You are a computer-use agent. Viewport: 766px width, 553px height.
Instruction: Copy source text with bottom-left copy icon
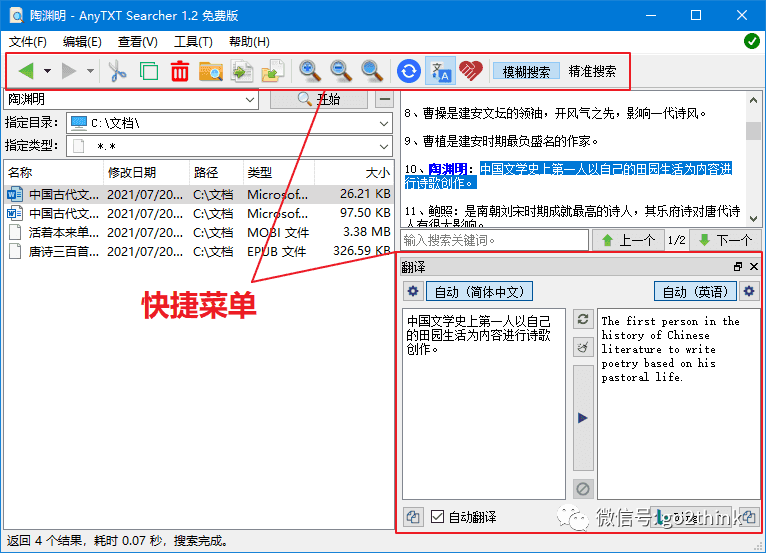tap(413, 516)
